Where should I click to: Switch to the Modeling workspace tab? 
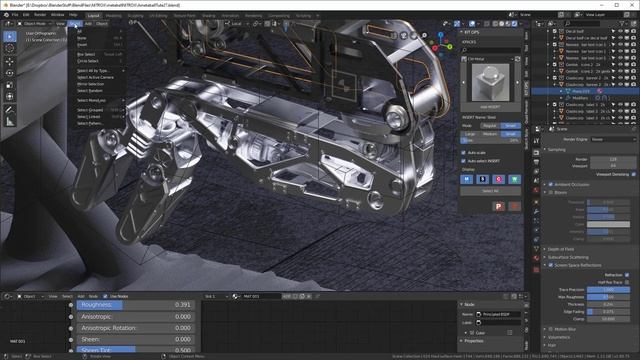[x=113, y=16]
